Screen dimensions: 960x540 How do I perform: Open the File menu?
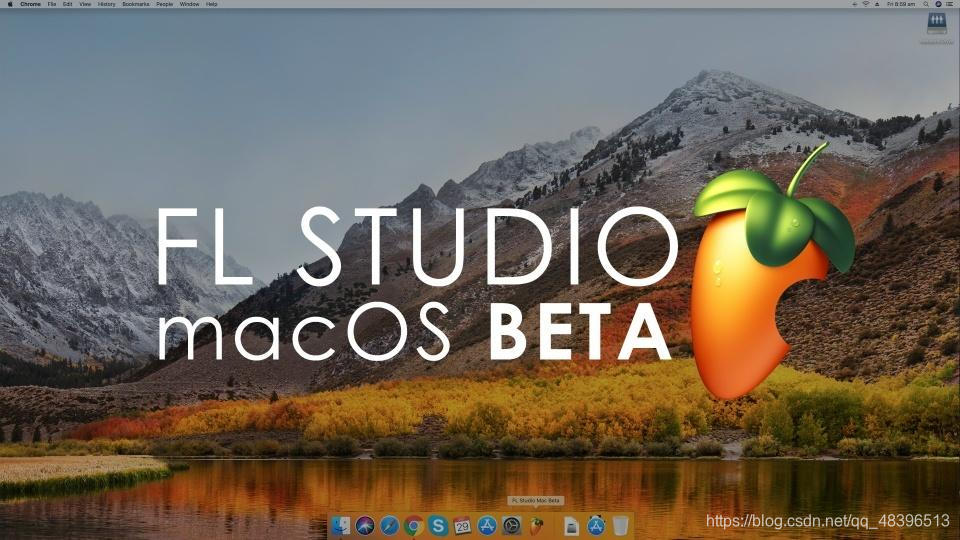[x=52, y=4]
